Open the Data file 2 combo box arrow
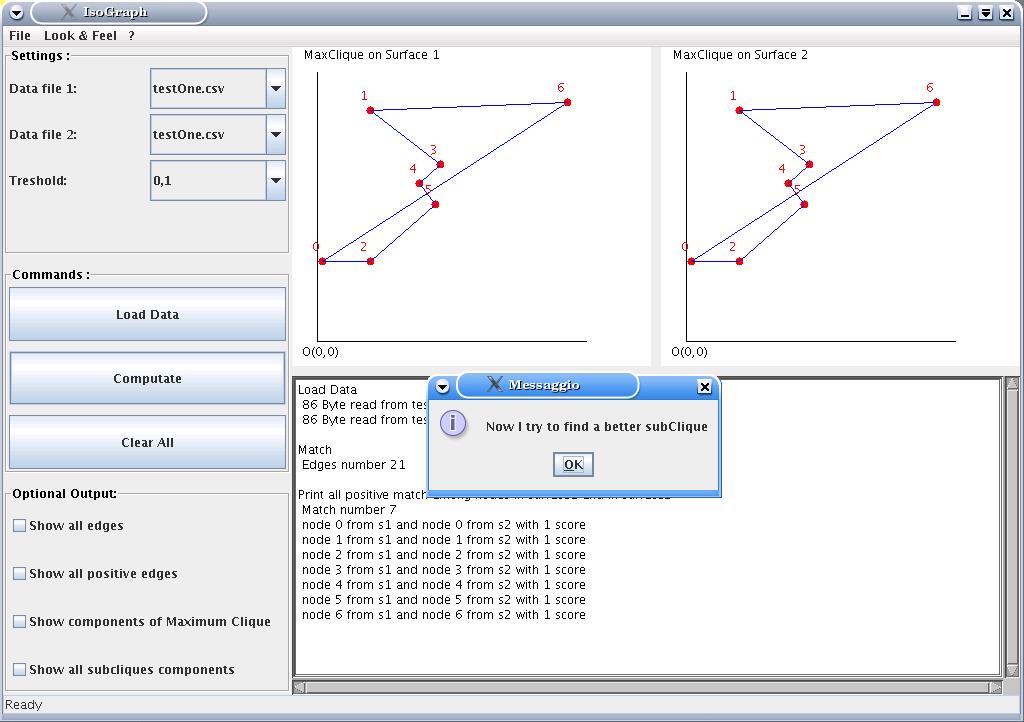The height and width of the screenshot is (722, 1024). point(275,135)
